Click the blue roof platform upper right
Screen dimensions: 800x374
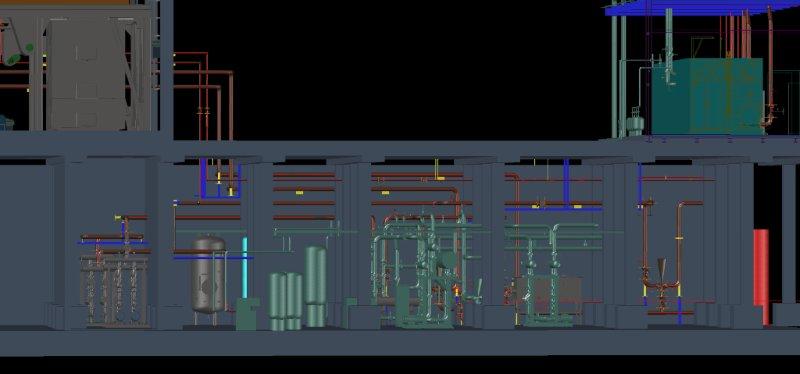click(702, 9)
